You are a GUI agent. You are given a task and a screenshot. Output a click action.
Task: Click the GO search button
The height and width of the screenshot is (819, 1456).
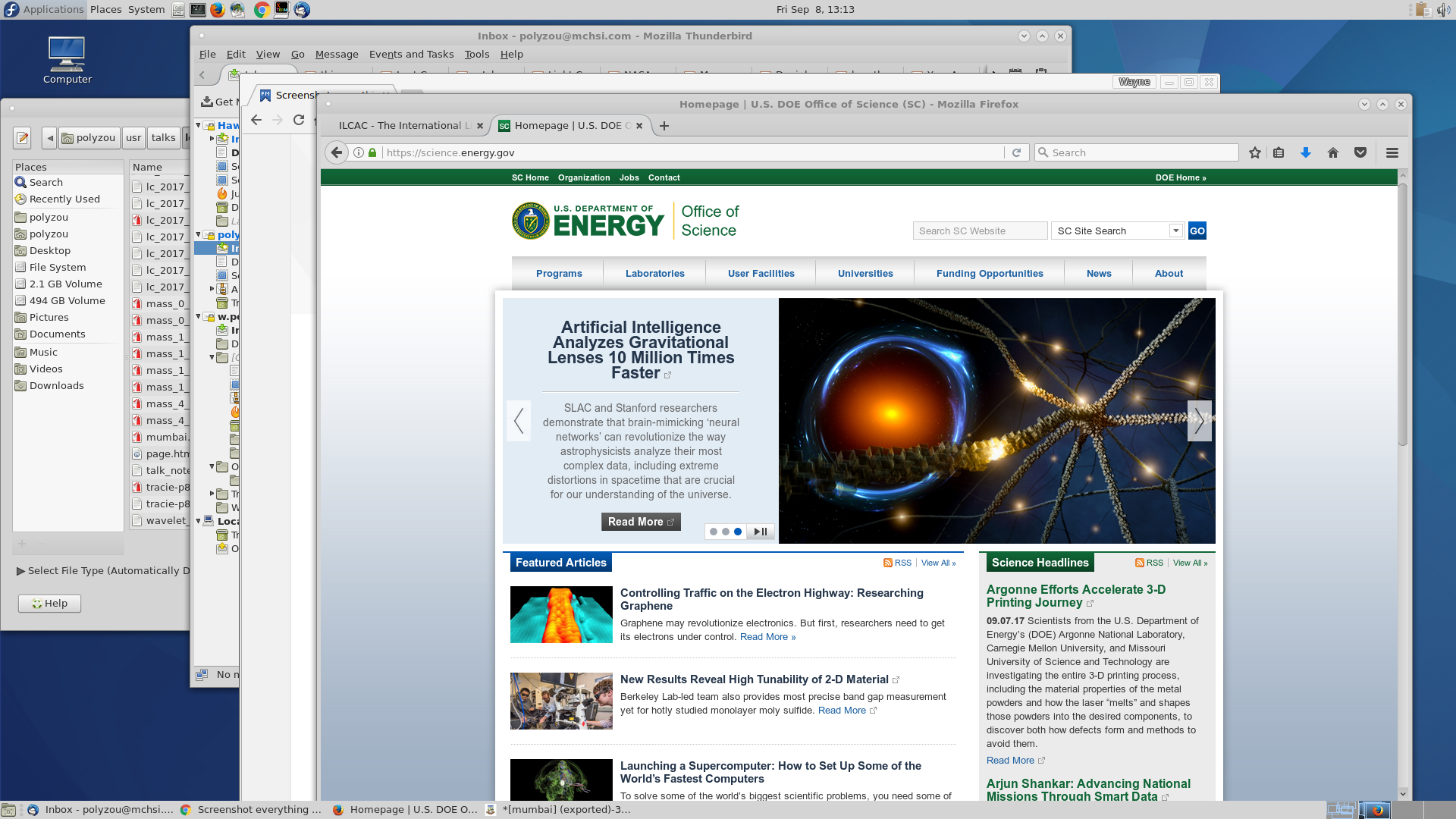point(1197,231)
